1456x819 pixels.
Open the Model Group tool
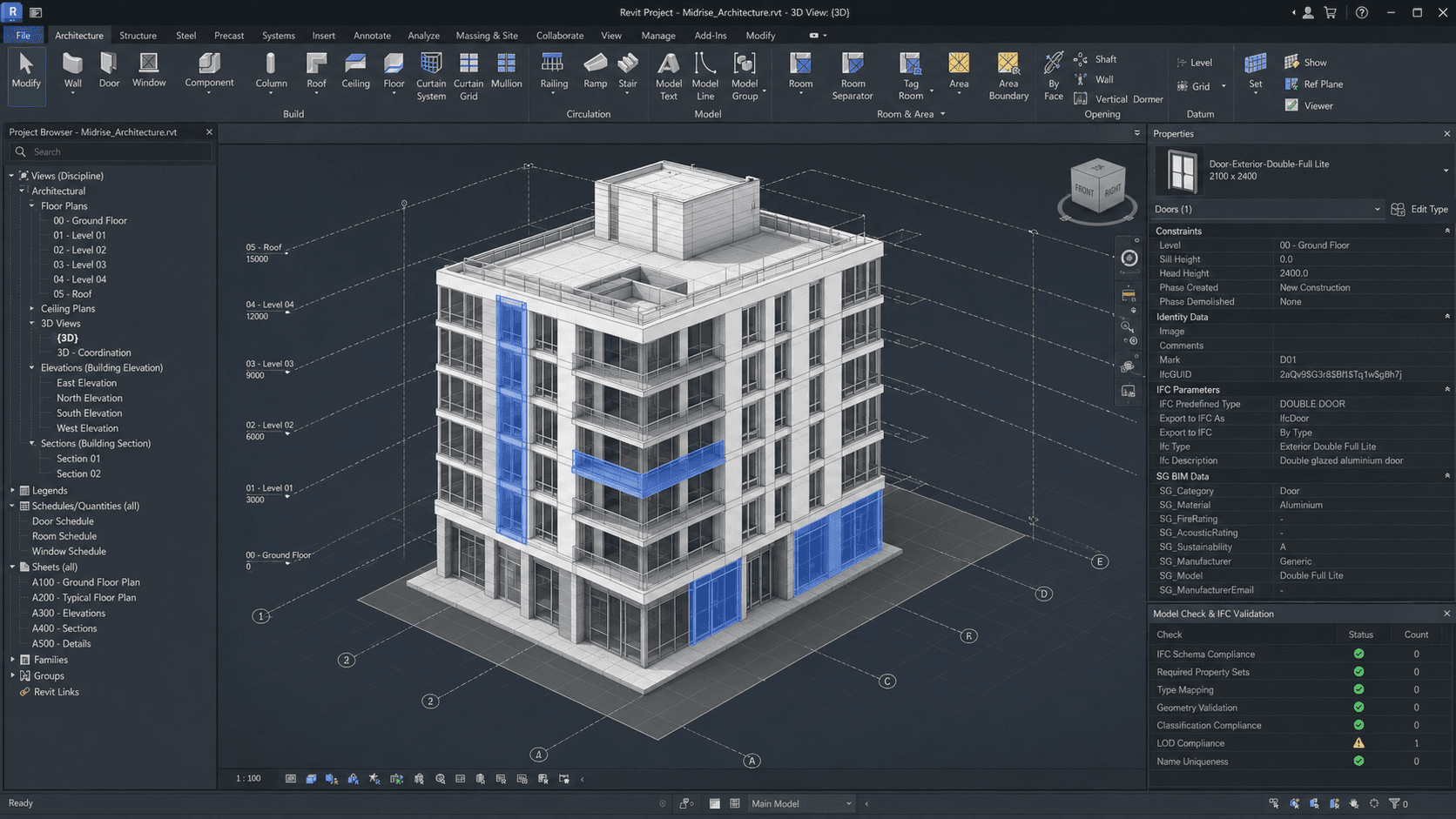[x=745, y=77]
